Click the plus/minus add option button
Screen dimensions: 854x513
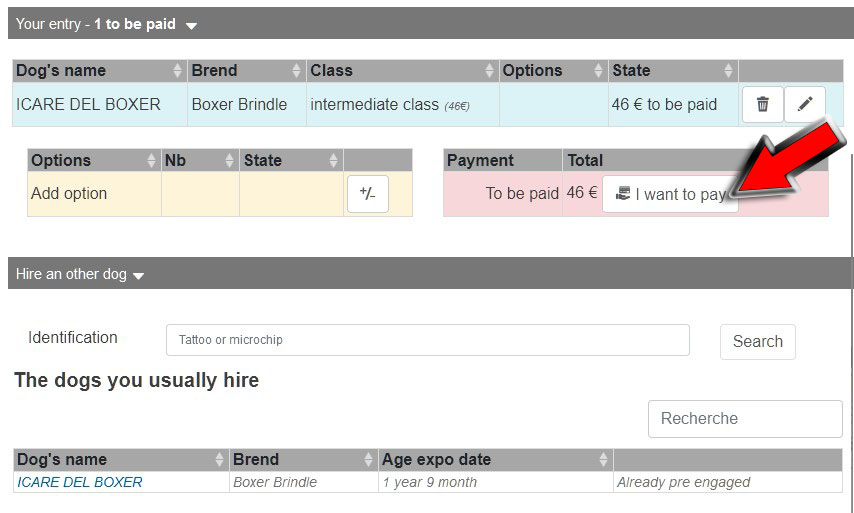(368, 193)
